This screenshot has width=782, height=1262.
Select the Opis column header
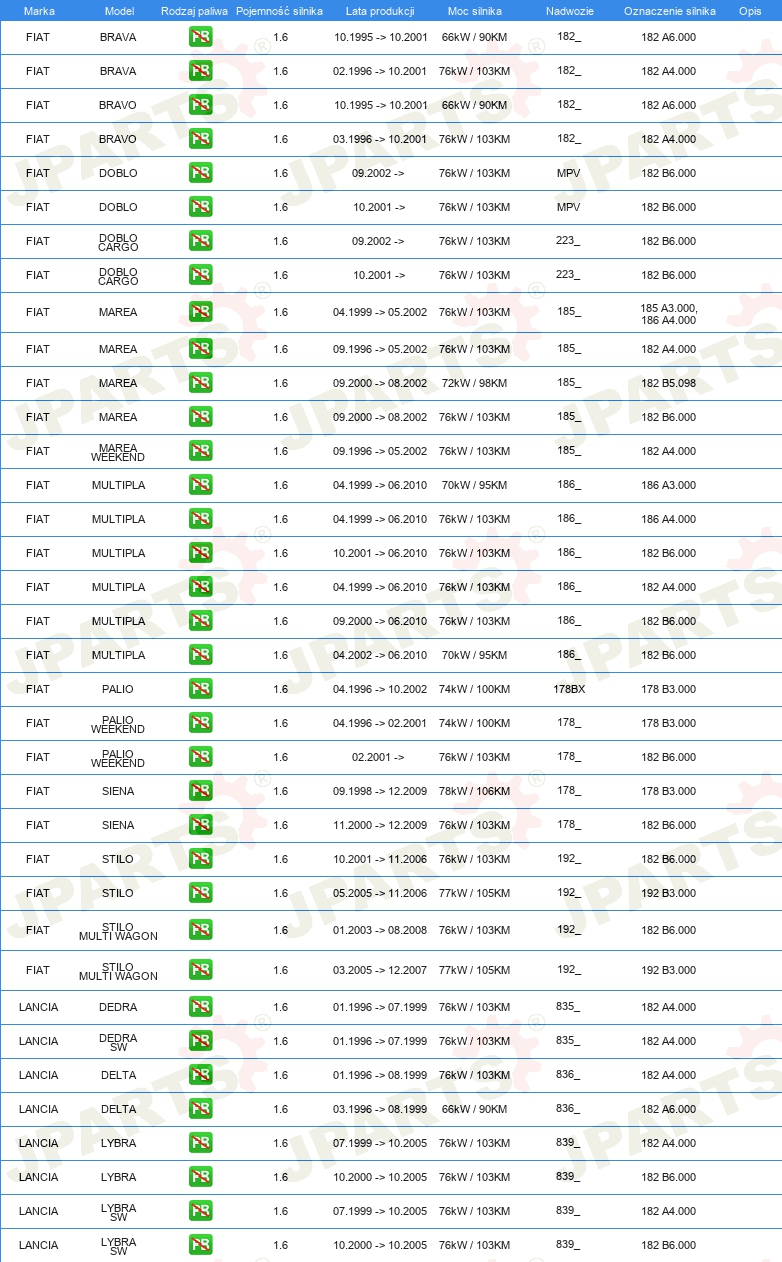pos(750,11)
